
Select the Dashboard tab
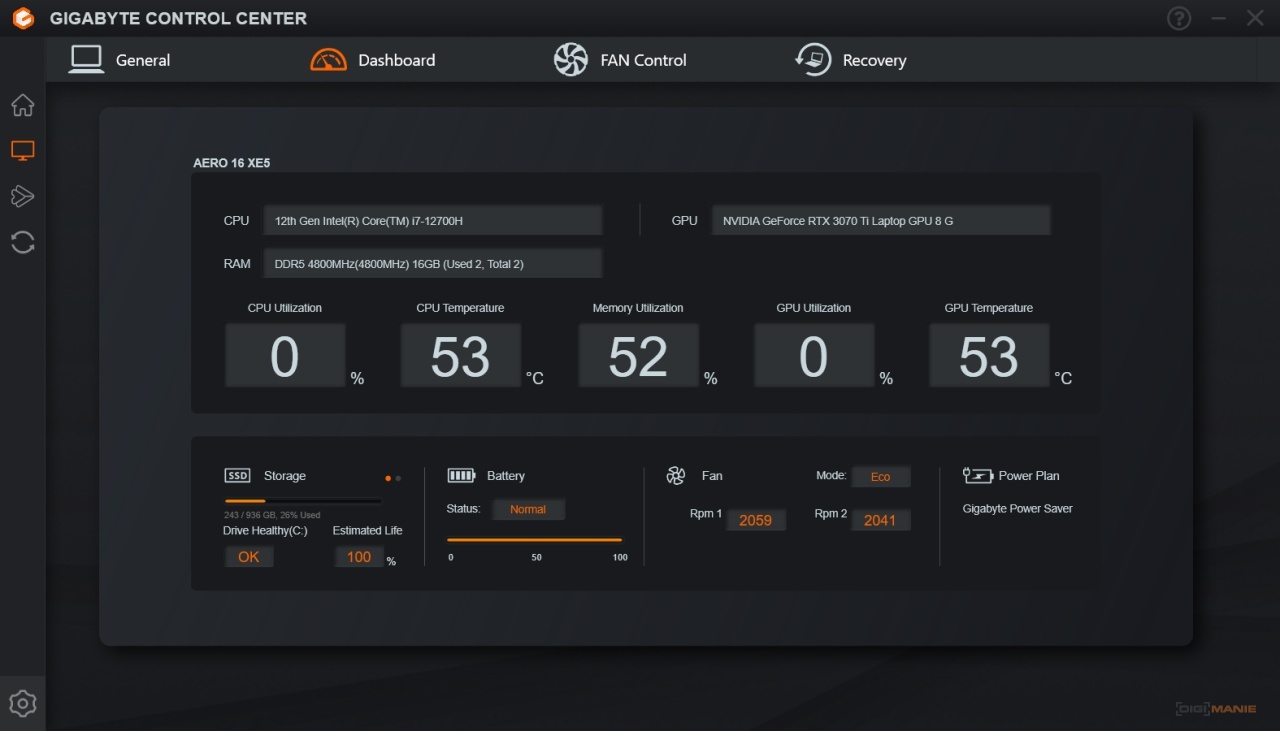(x=373, y=60)
